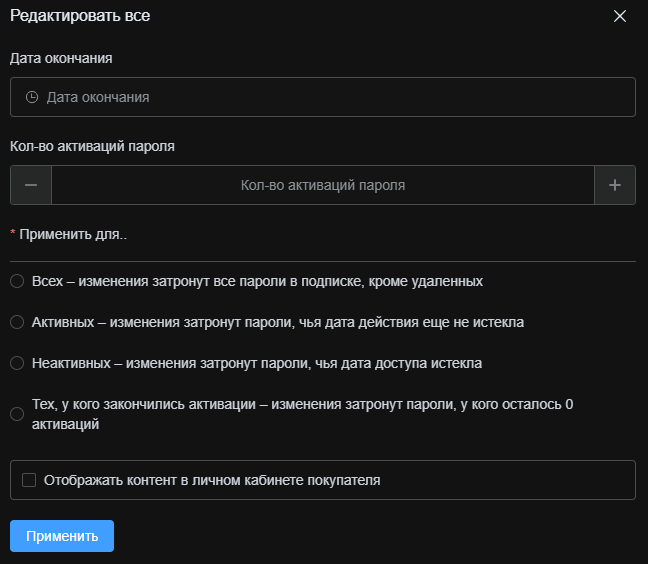Increase activation count with plus button
Image resolution: width=648 pixels, height=564 pixels.
point(615,185)
